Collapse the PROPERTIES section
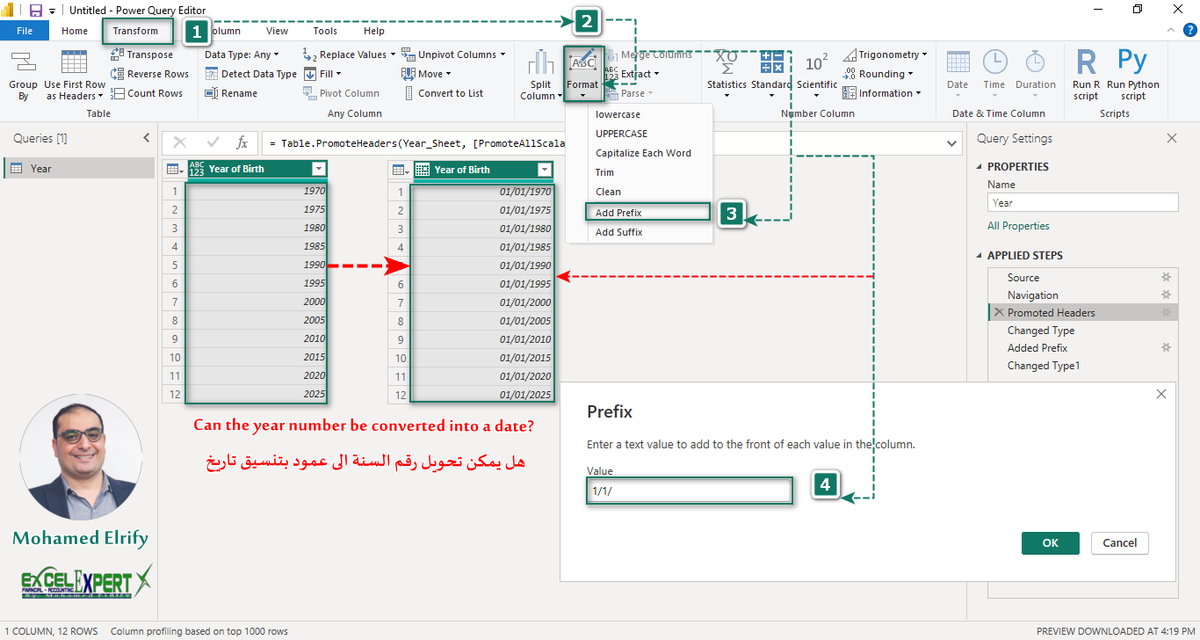The width and height of the screenshot is (1200, 640). [980, 167]
